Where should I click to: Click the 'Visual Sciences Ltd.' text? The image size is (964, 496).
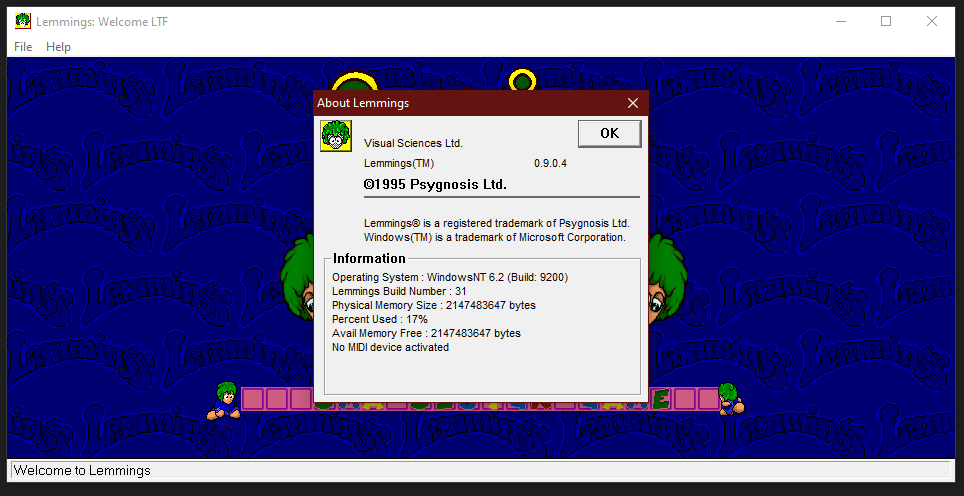(413, 143)
